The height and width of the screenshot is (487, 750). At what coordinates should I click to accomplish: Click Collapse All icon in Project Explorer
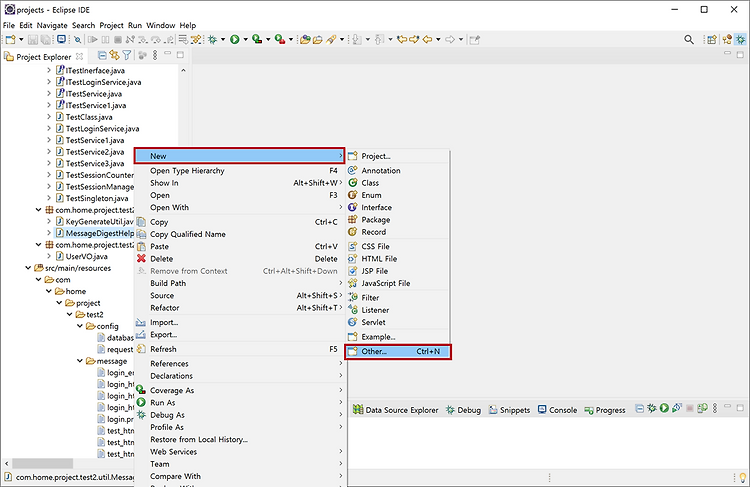coord(102,55)
